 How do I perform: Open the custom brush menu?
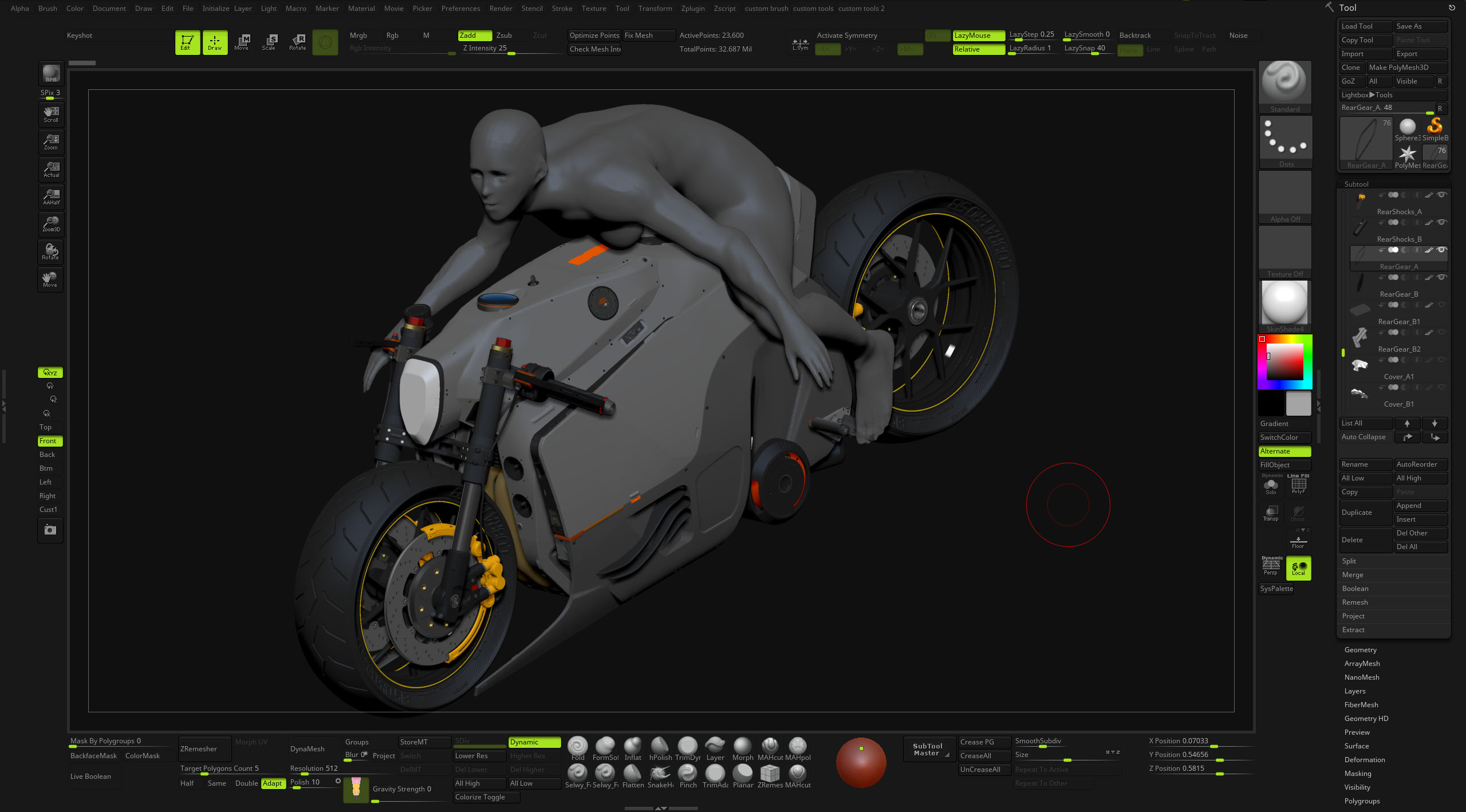[x=766, y=9]
